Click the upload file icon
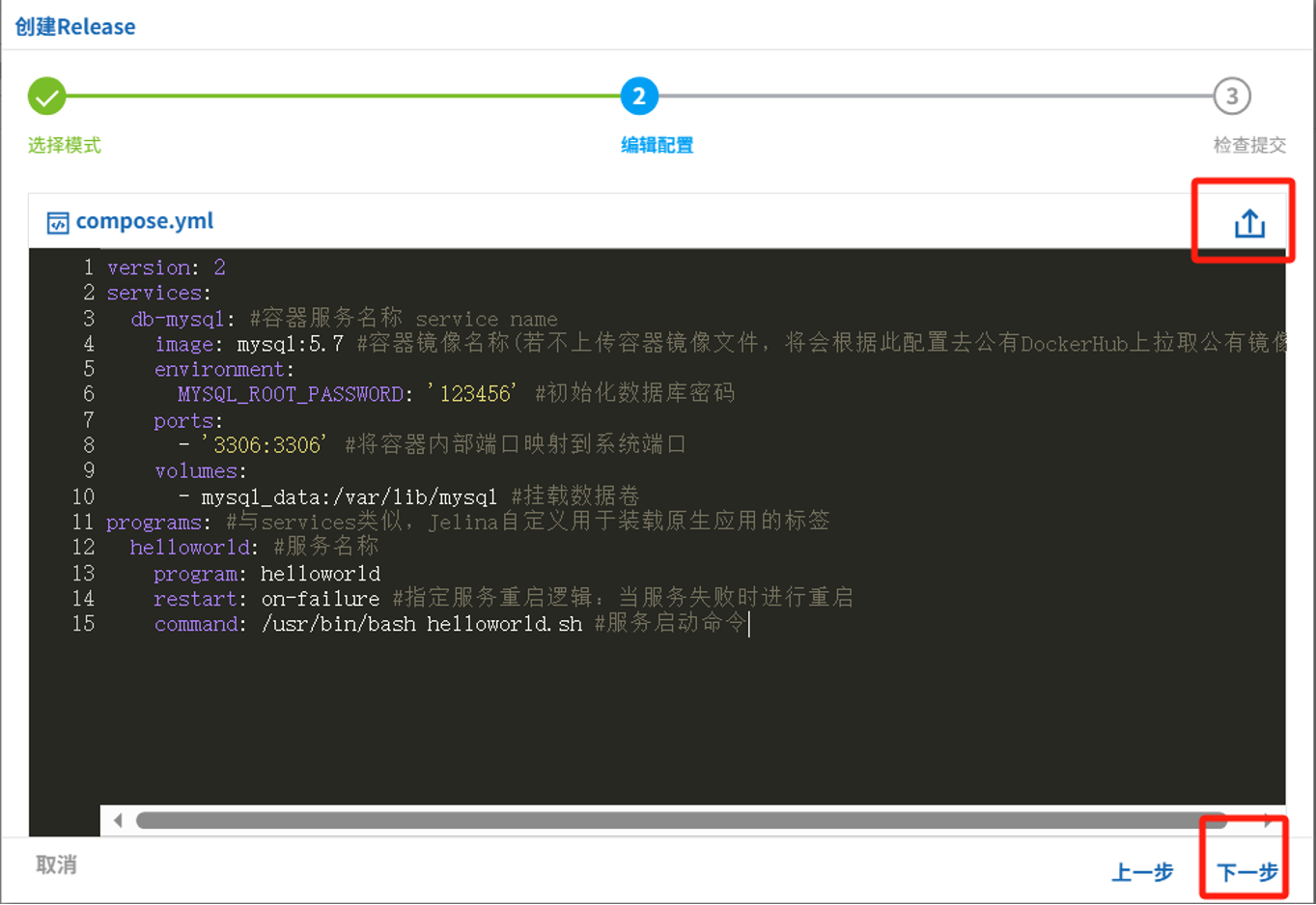 pos(1249,223)
